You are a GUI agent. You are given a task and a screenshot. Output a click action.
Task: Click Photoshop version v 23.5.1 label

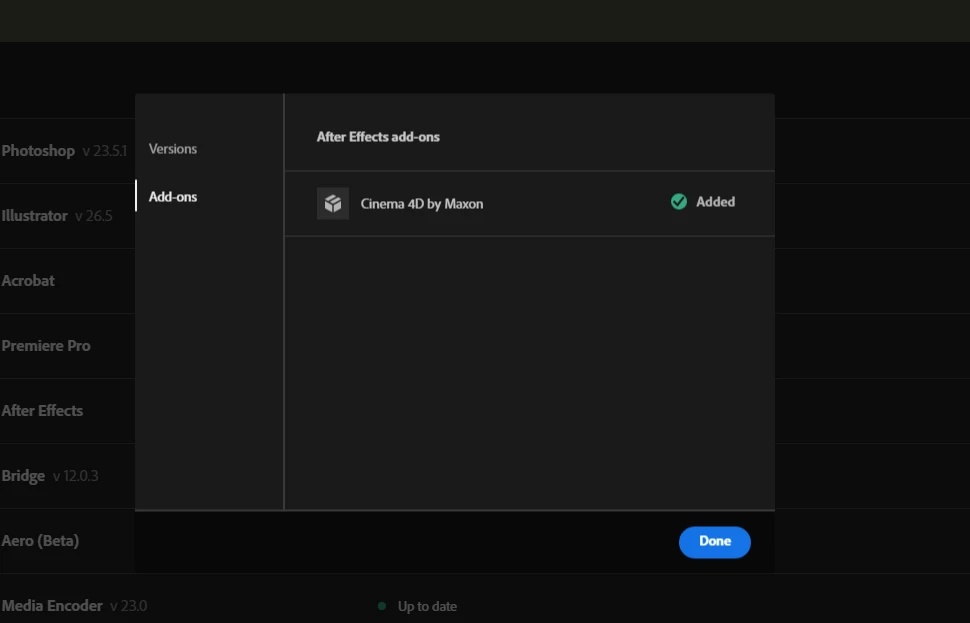pos(105,151)
